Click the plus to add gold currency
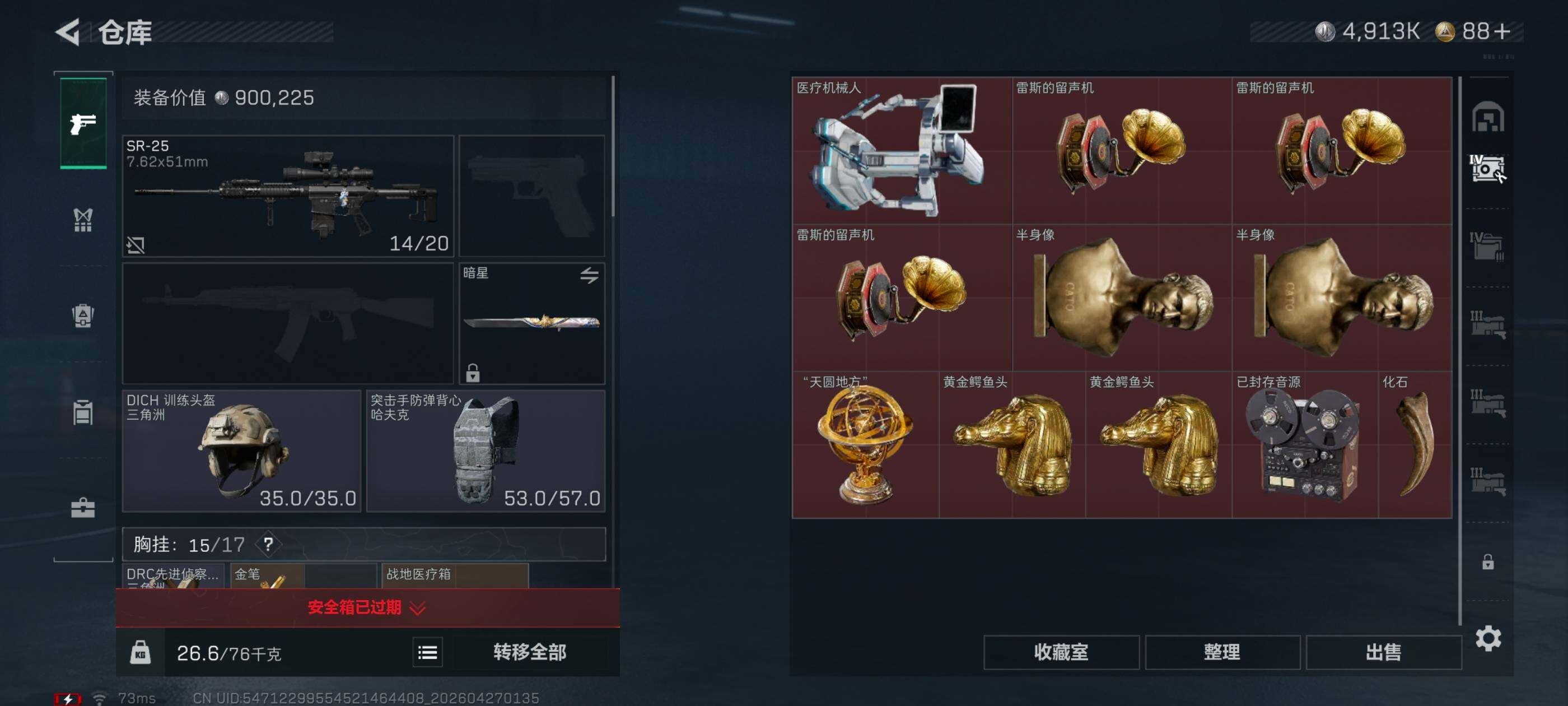1568x706 pixels. click(1502, 32)
